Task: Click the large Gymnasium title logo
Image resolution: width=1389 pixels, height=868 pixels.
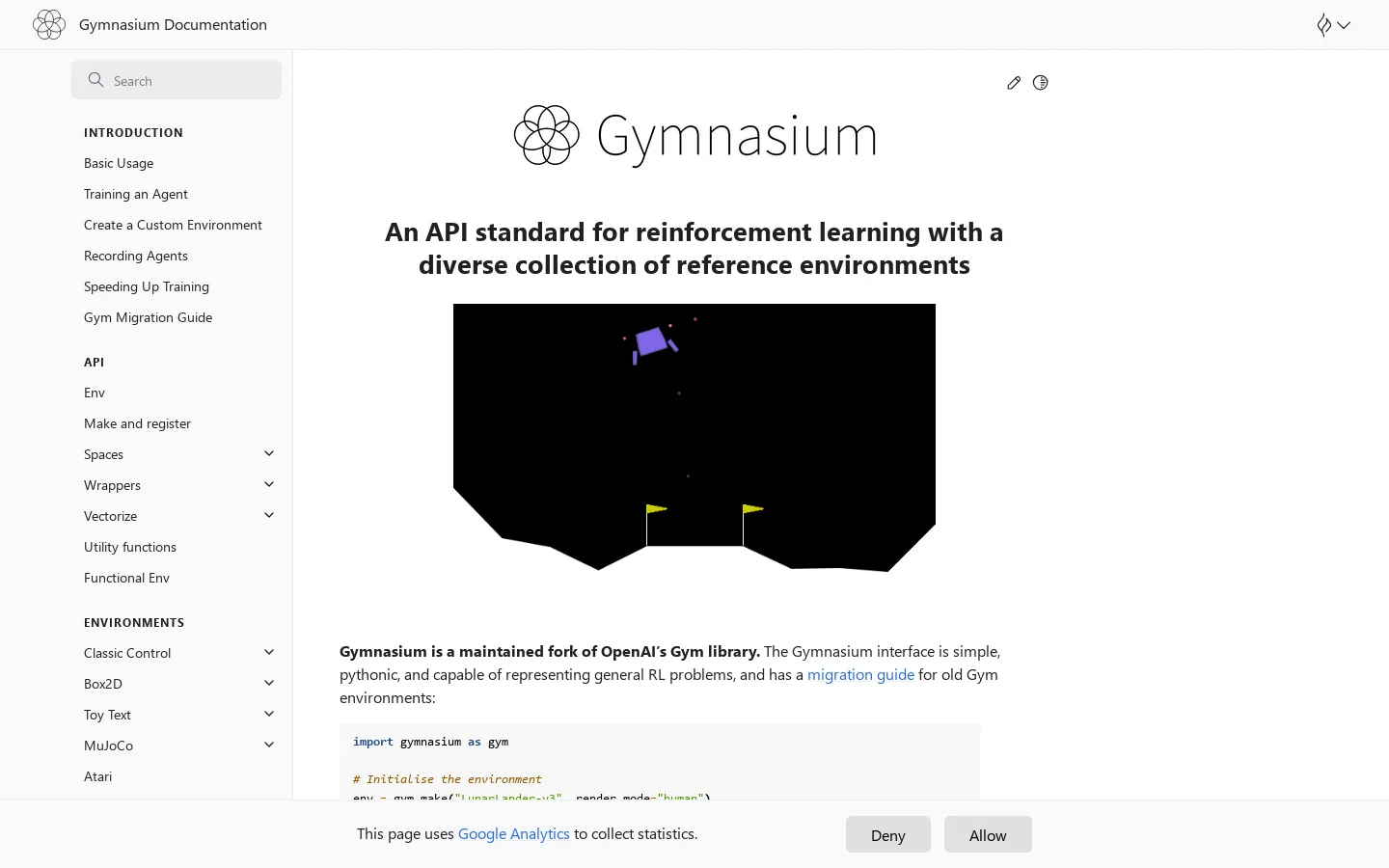Action: click(694, 135)
